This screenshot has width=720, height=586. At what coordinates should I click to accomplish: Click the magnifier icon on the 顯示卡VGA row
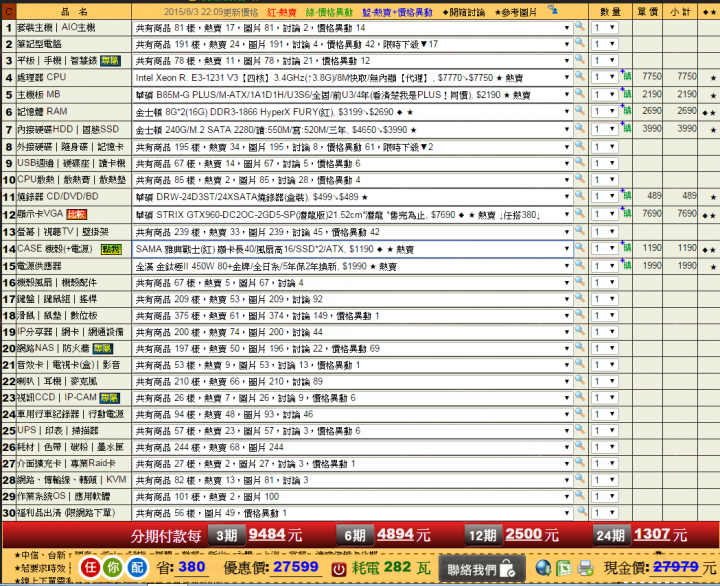click(580, 214)
